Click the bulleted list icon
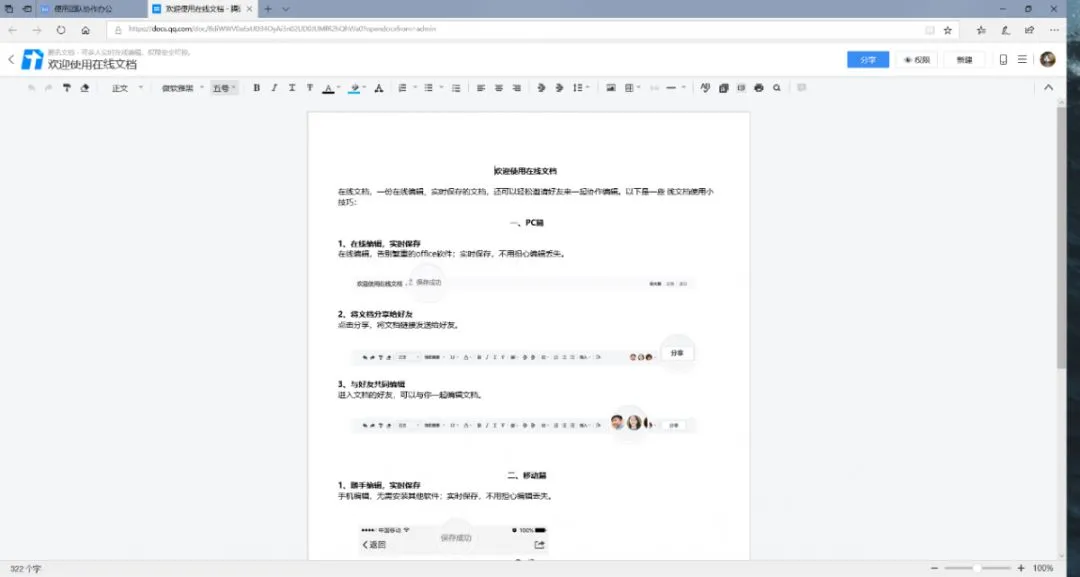The width and height of the screenshot is (1080, 577). point(428,88)
